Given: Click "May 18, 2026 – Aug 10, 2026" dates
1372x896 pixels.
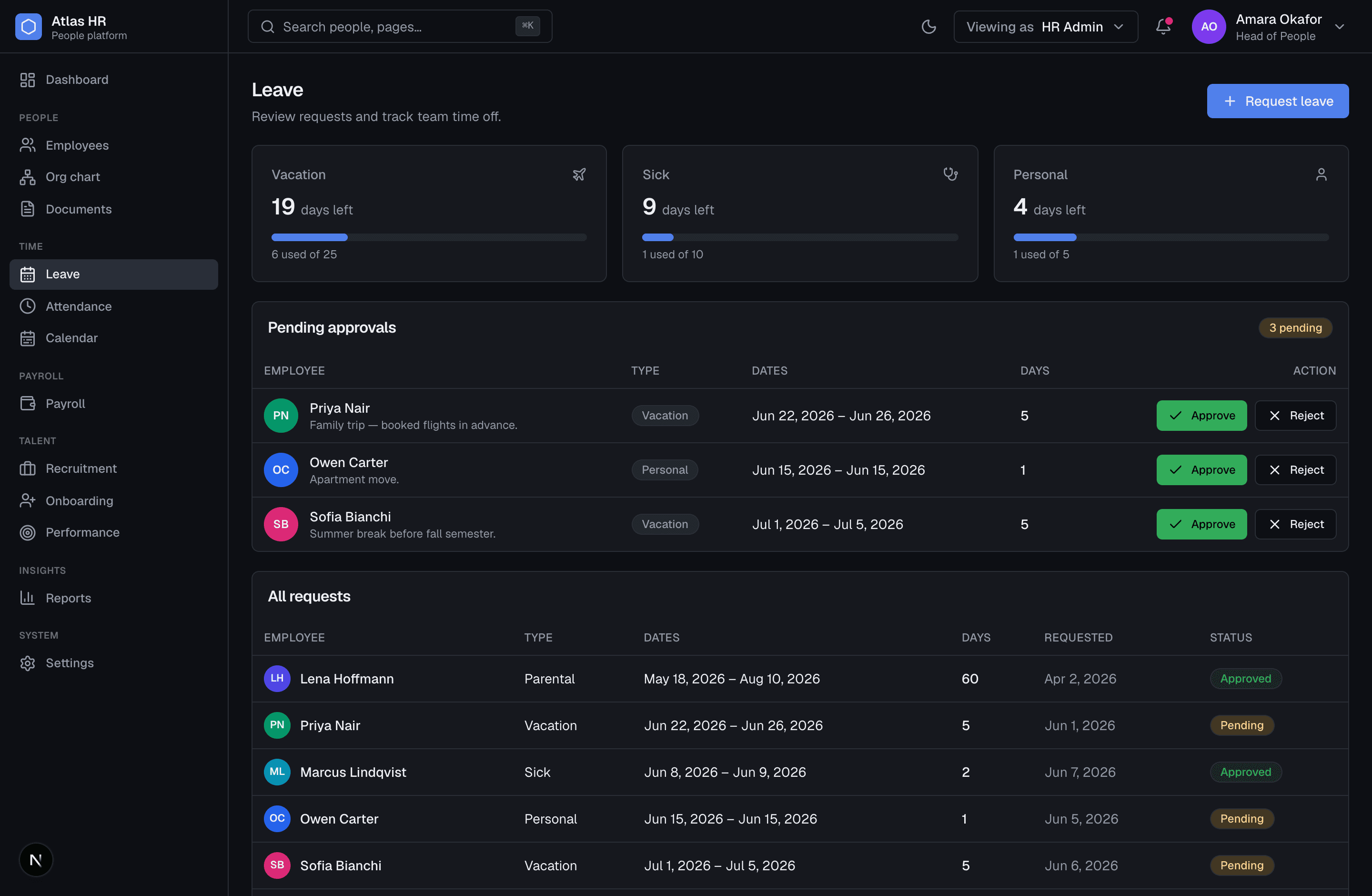Looking at the screenshot, I should (732, 679).
